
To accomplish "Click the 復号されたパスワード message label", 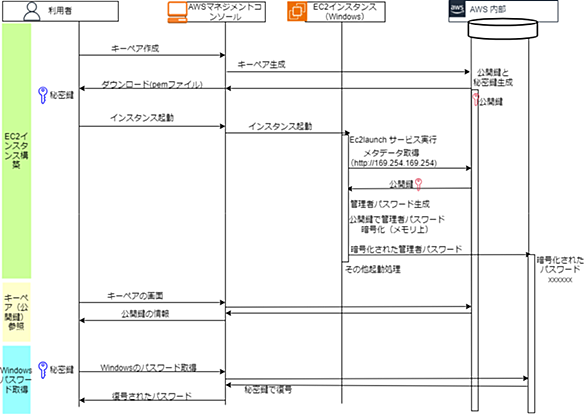I will point(152,396).
